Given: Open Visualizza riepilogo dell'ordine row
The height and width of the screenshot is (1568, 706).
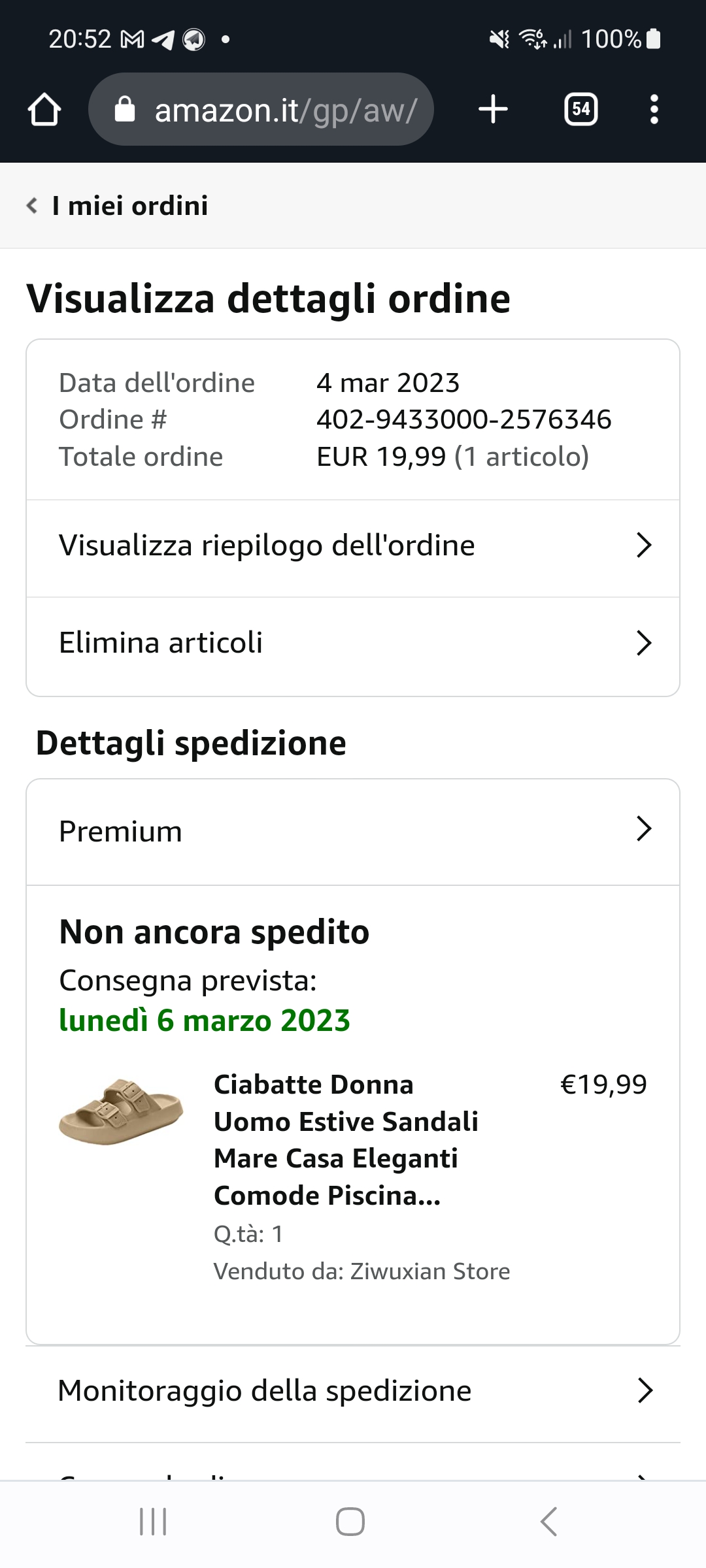Looking at the screenshot, I should (x=267, y=546).
